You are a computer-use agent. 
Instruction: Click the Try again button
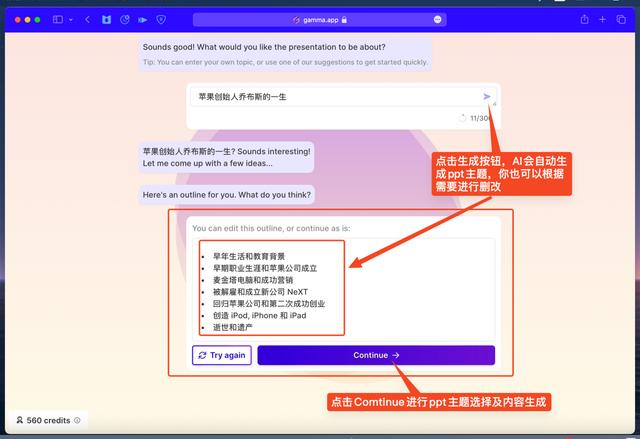click(222, 355)
